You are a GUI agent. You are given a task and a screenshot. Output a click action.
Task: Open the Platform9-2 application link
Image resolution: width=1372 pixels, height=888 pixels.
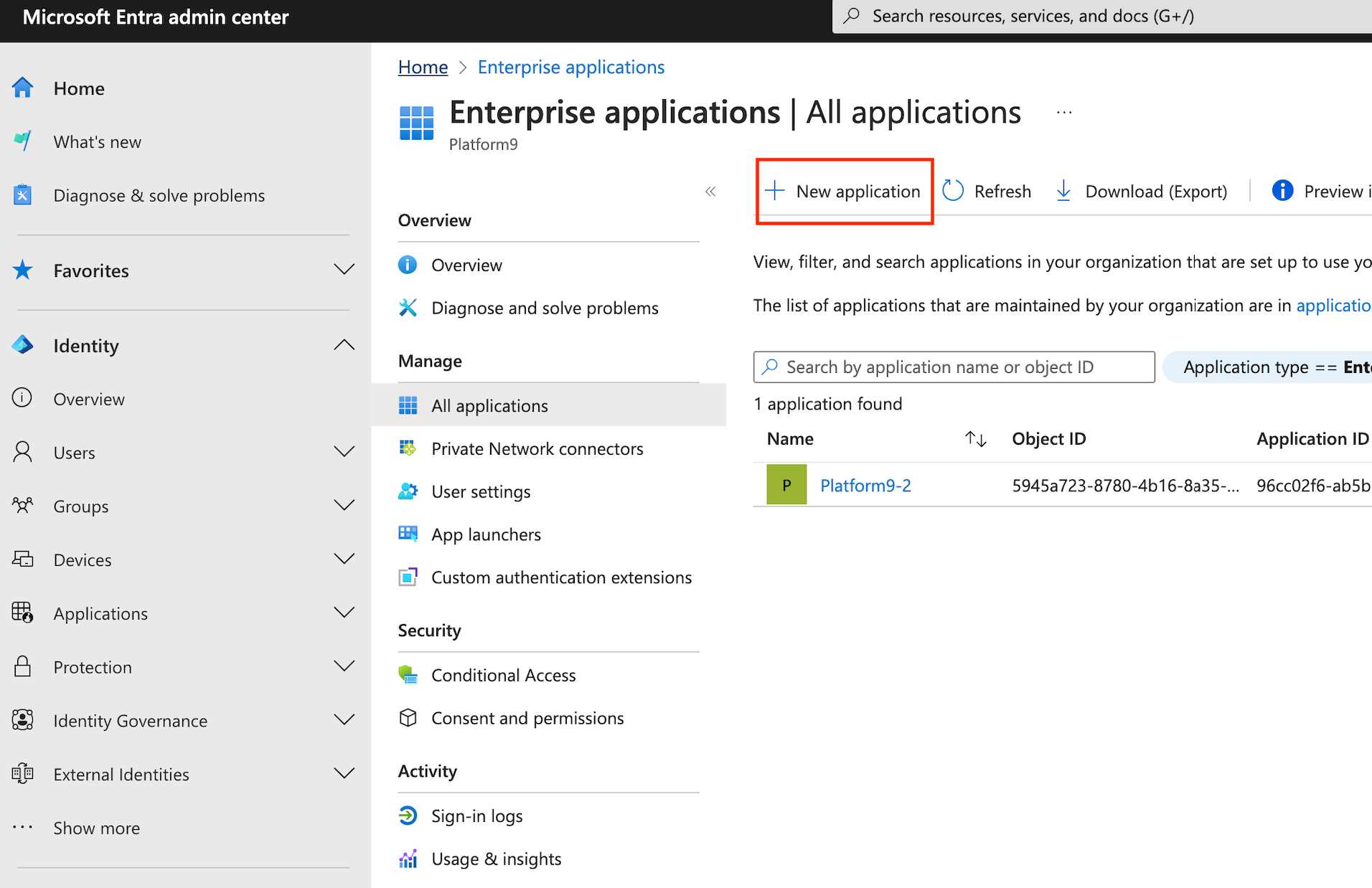pos(865,486)
